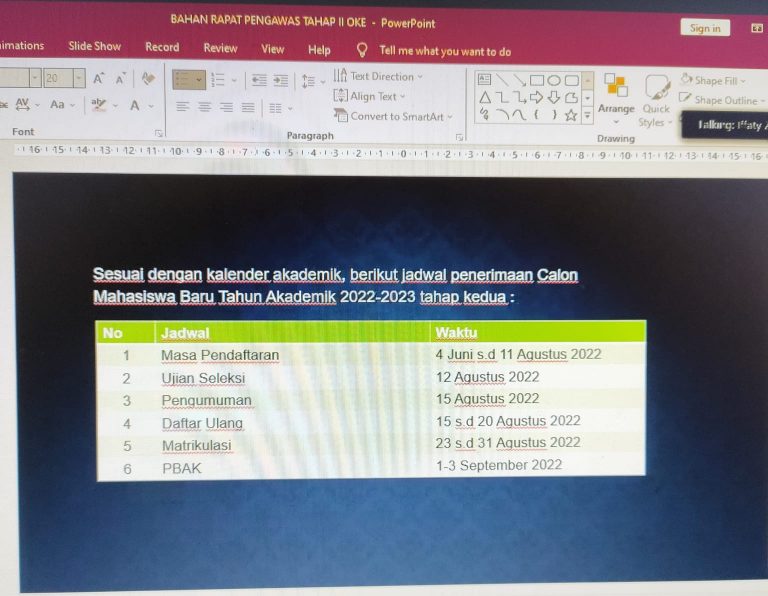Open the Arrange menu
768x596 pixels.
click(616, 99)
